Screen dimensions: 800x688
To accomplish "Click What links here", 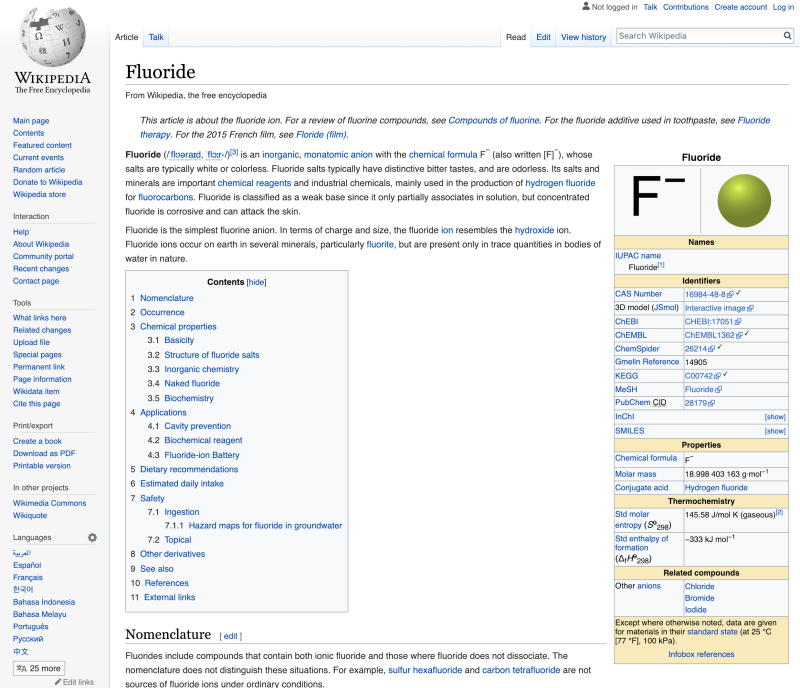I will 39,318.
